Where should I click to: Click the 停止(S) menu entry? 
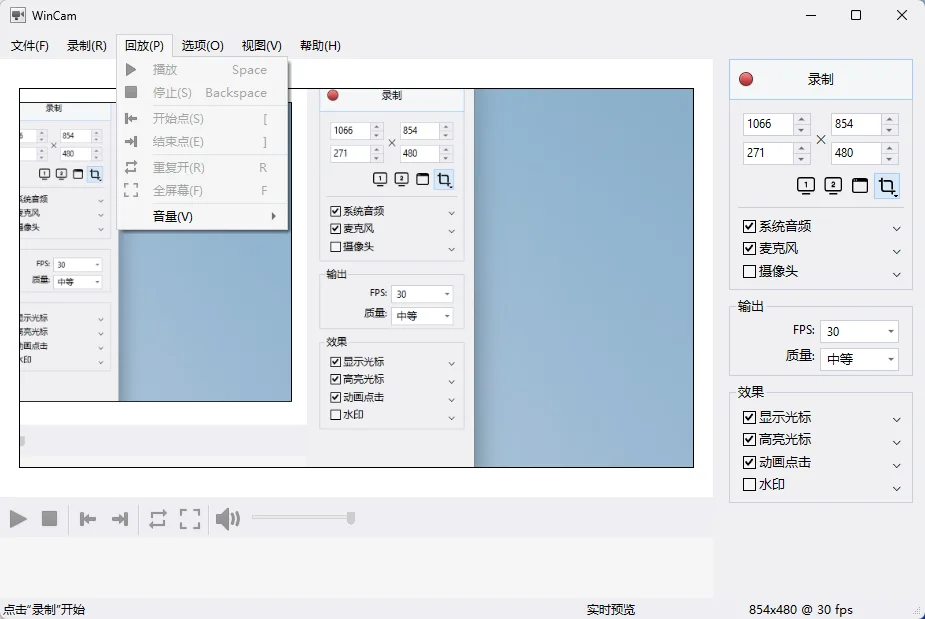click(x=202, y=93)
